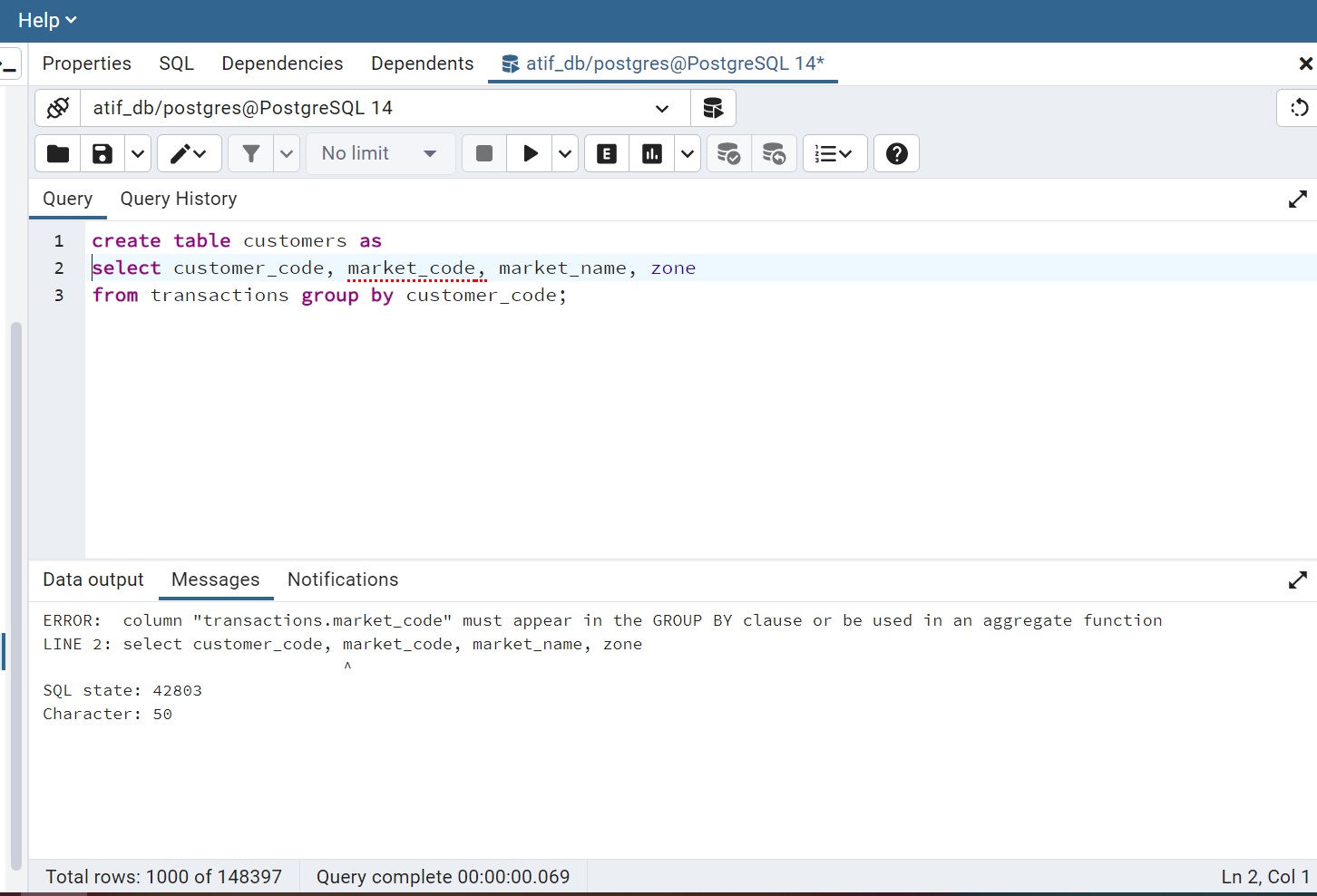
Task: Open the Dependents tab
Action: click(x=423, y=63)
